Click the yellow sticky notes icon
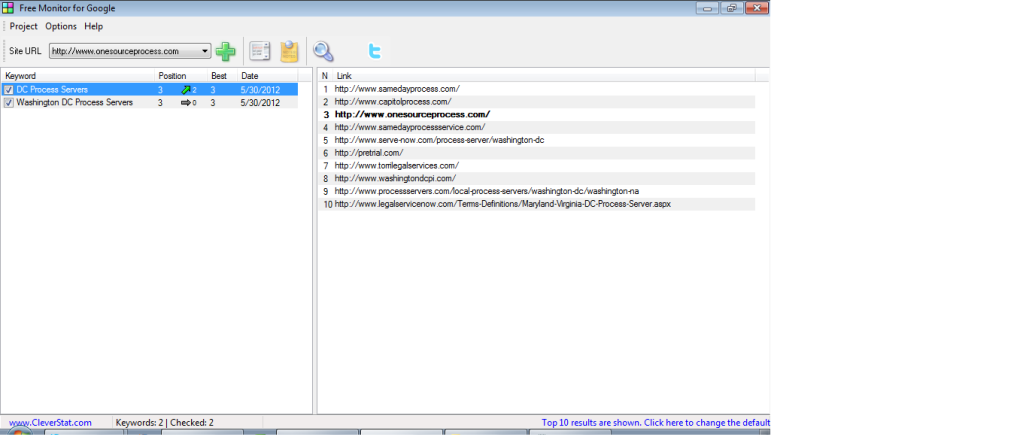The width and height of the screenshot is (1023, 446). [x=290, y=52]
